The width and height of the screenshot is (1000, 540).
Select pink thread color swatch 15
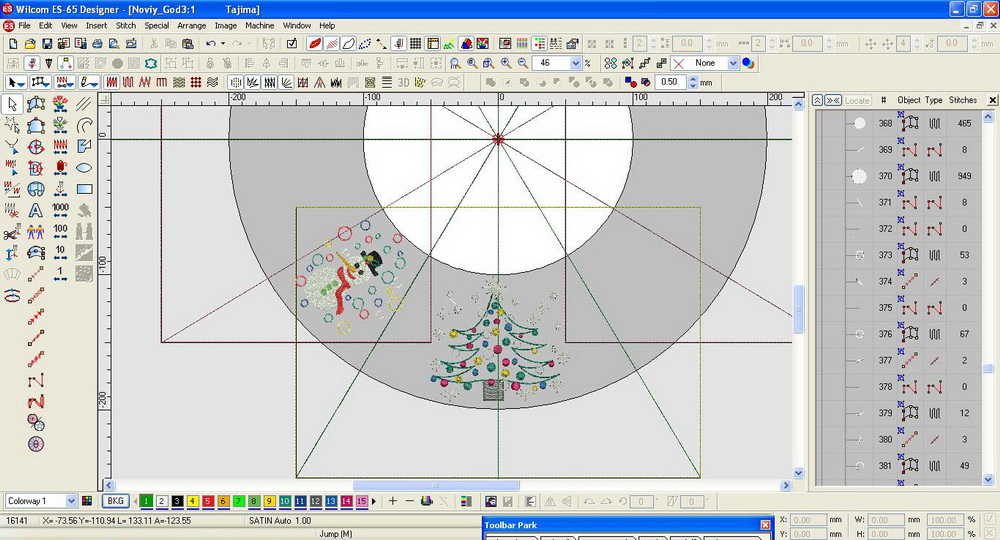pyautogui.click(x=361, y=501)
